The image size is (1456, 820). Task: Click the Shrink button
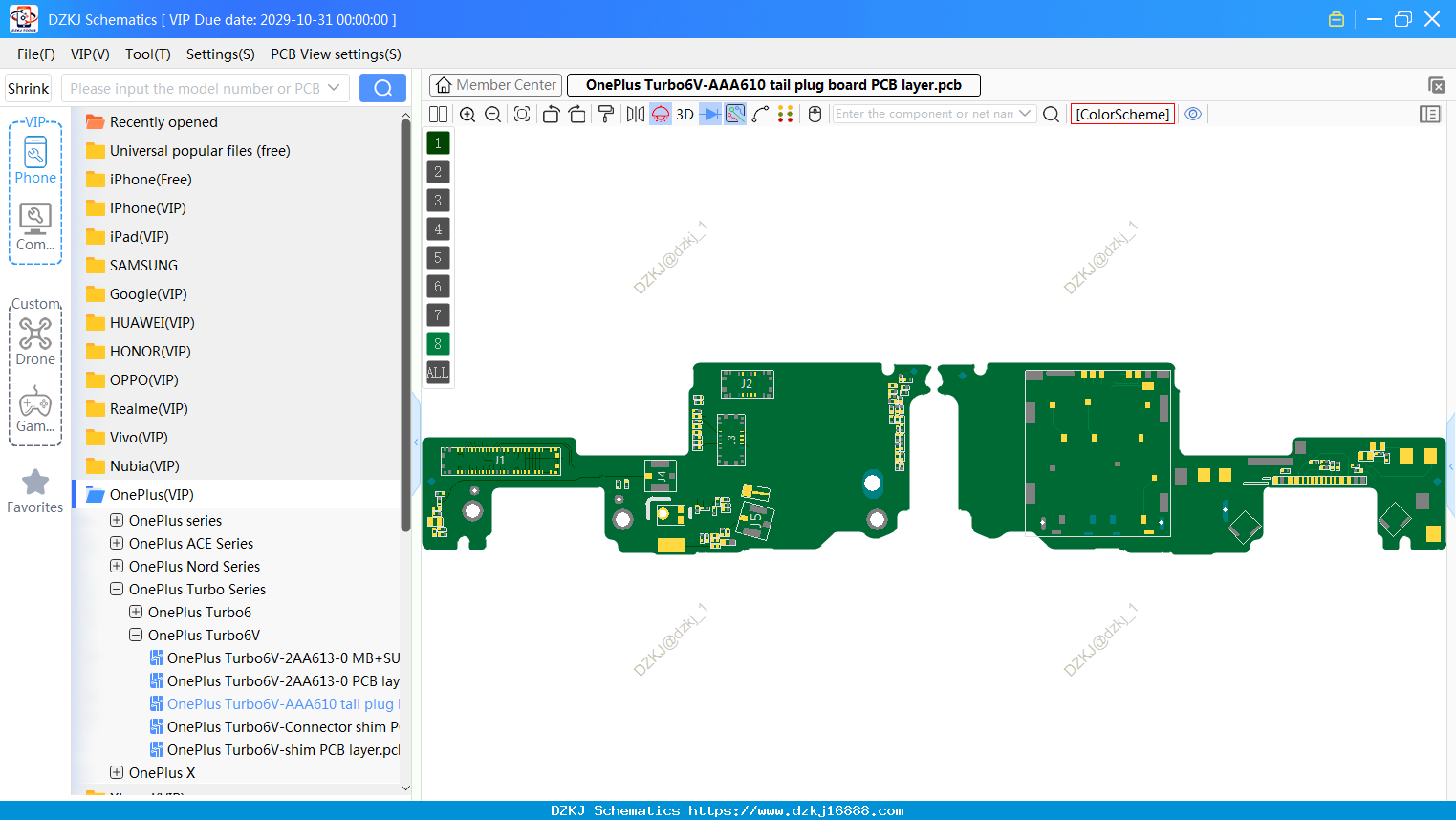pyautogui.click(x=29, y=88)
